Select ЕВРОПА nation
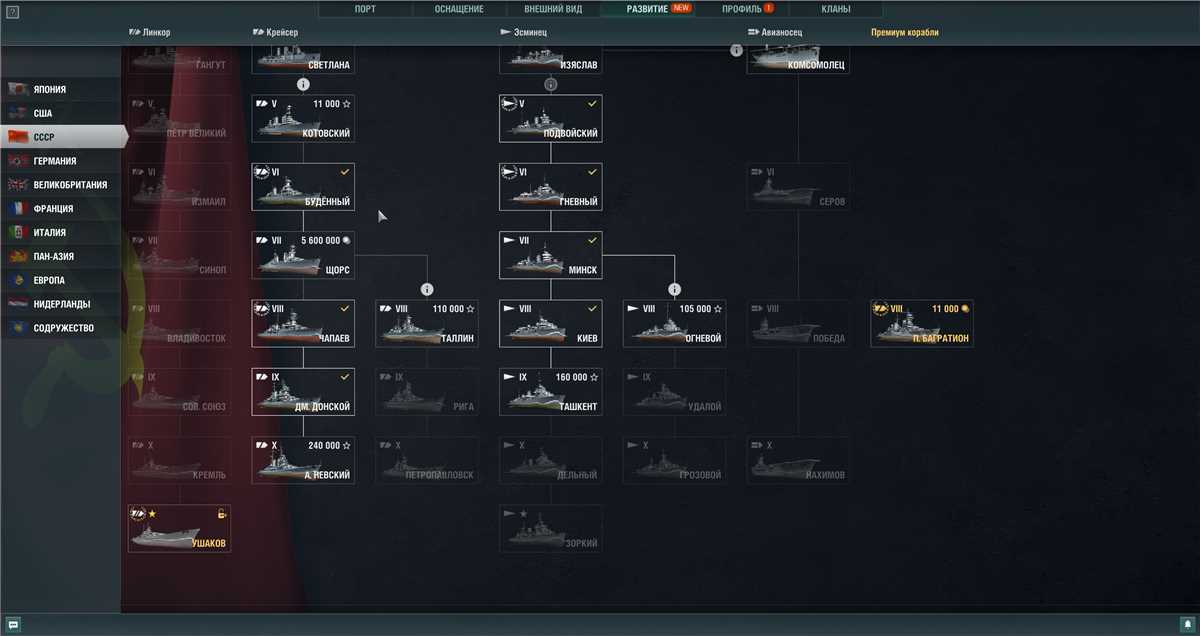This screenshot has width=1200, height=636. (x=62, y=281)
